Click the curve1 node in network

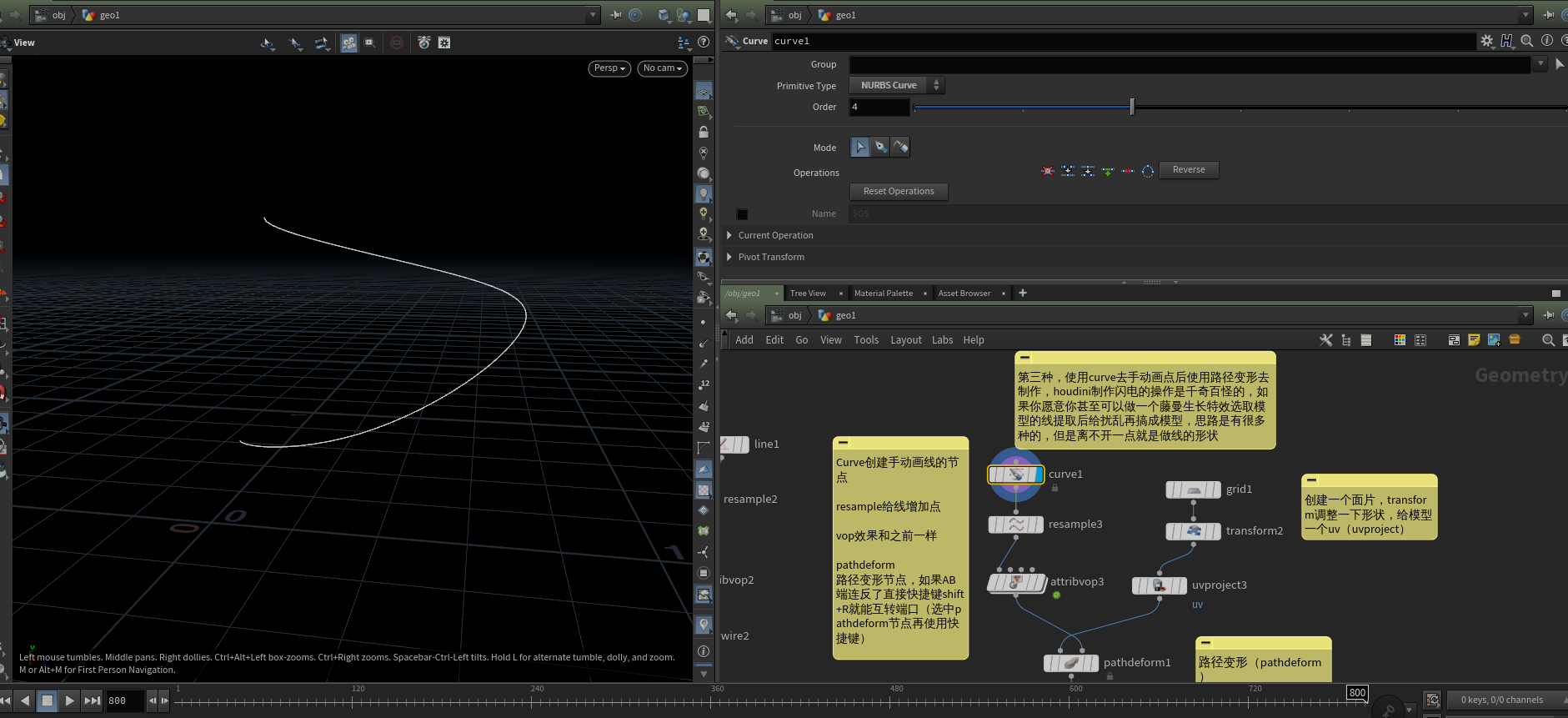tap(1015, 474)
